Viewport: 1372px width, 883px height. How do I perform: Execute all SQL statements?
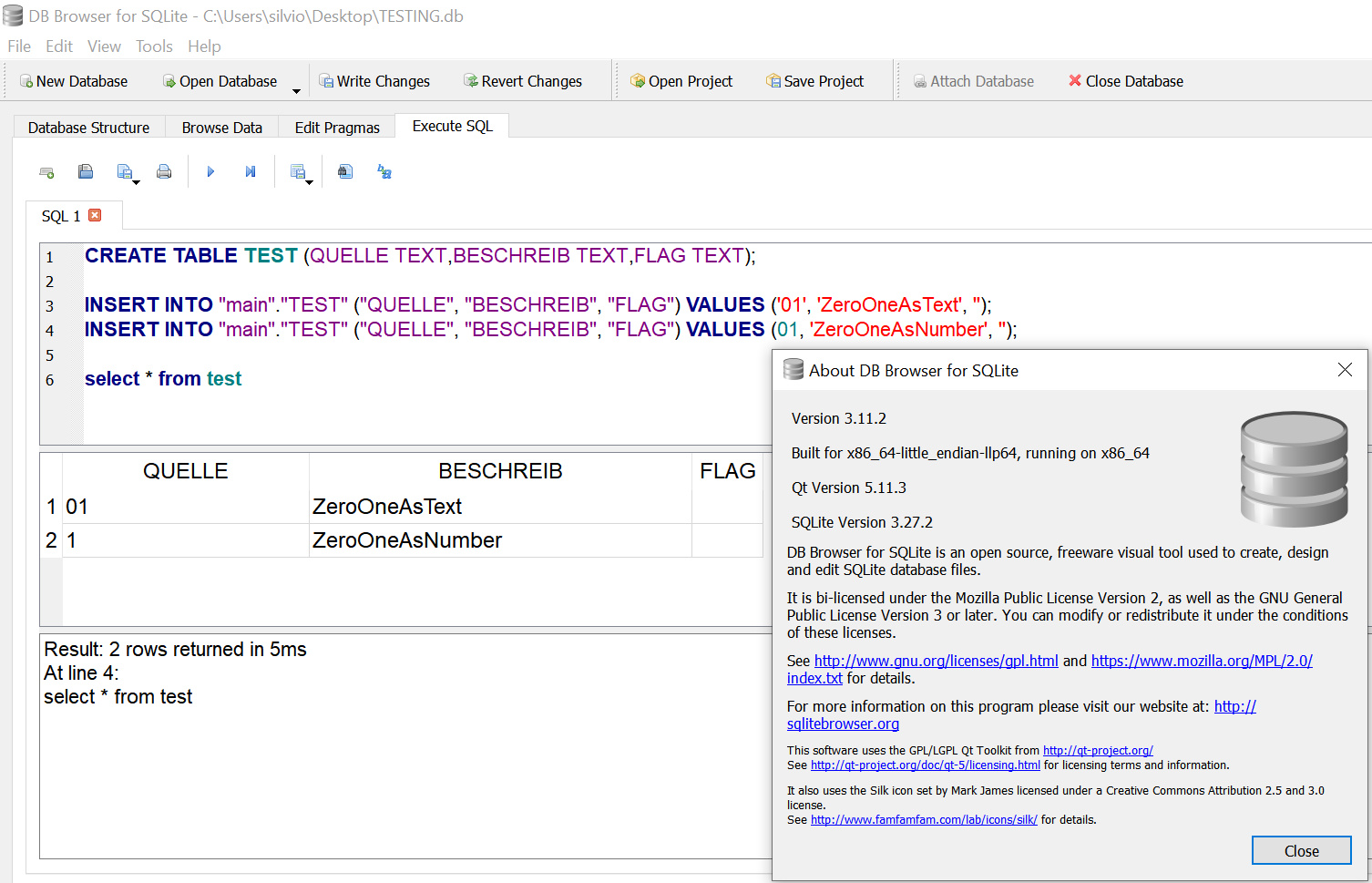210,171
